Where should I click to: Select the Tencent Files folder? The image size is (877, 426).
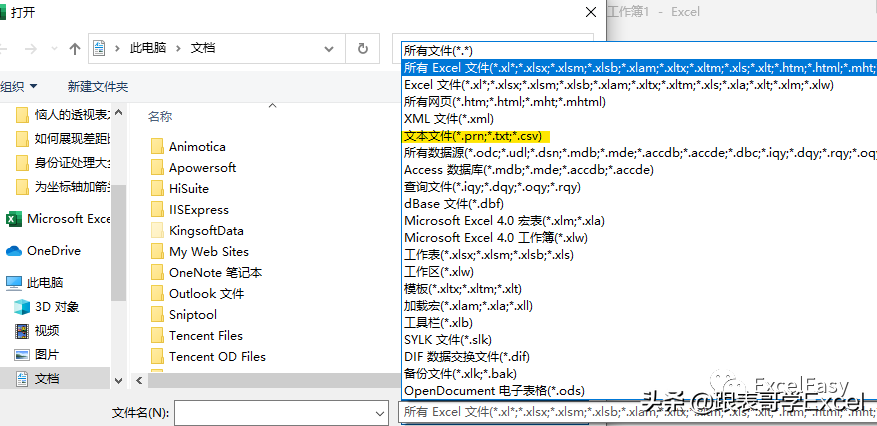tap(197, 336)
